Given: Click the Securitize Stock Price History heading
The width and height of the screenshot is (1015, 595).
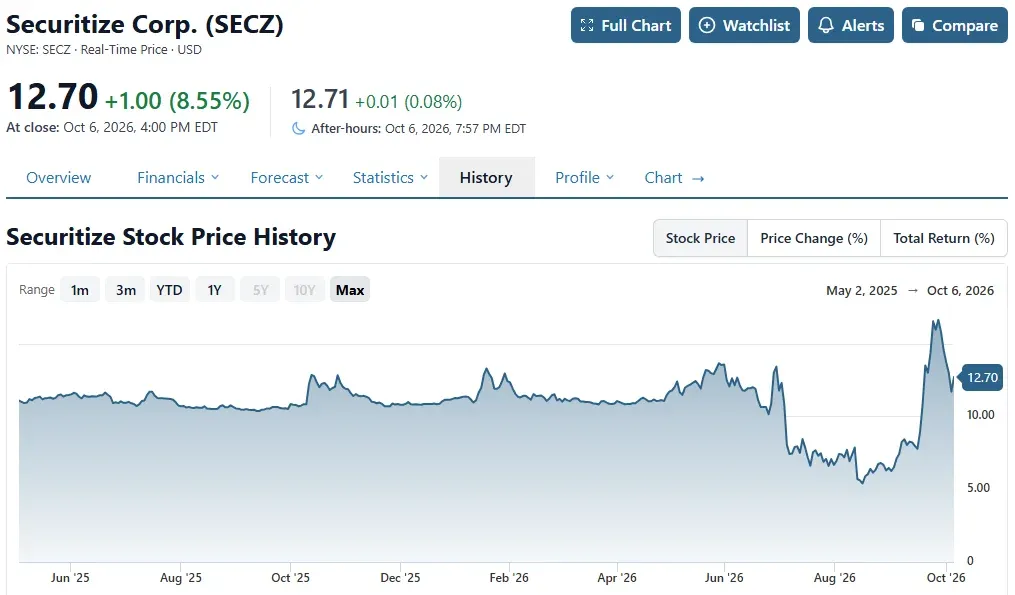Looking at the screenshot, I should coord(171,237).
